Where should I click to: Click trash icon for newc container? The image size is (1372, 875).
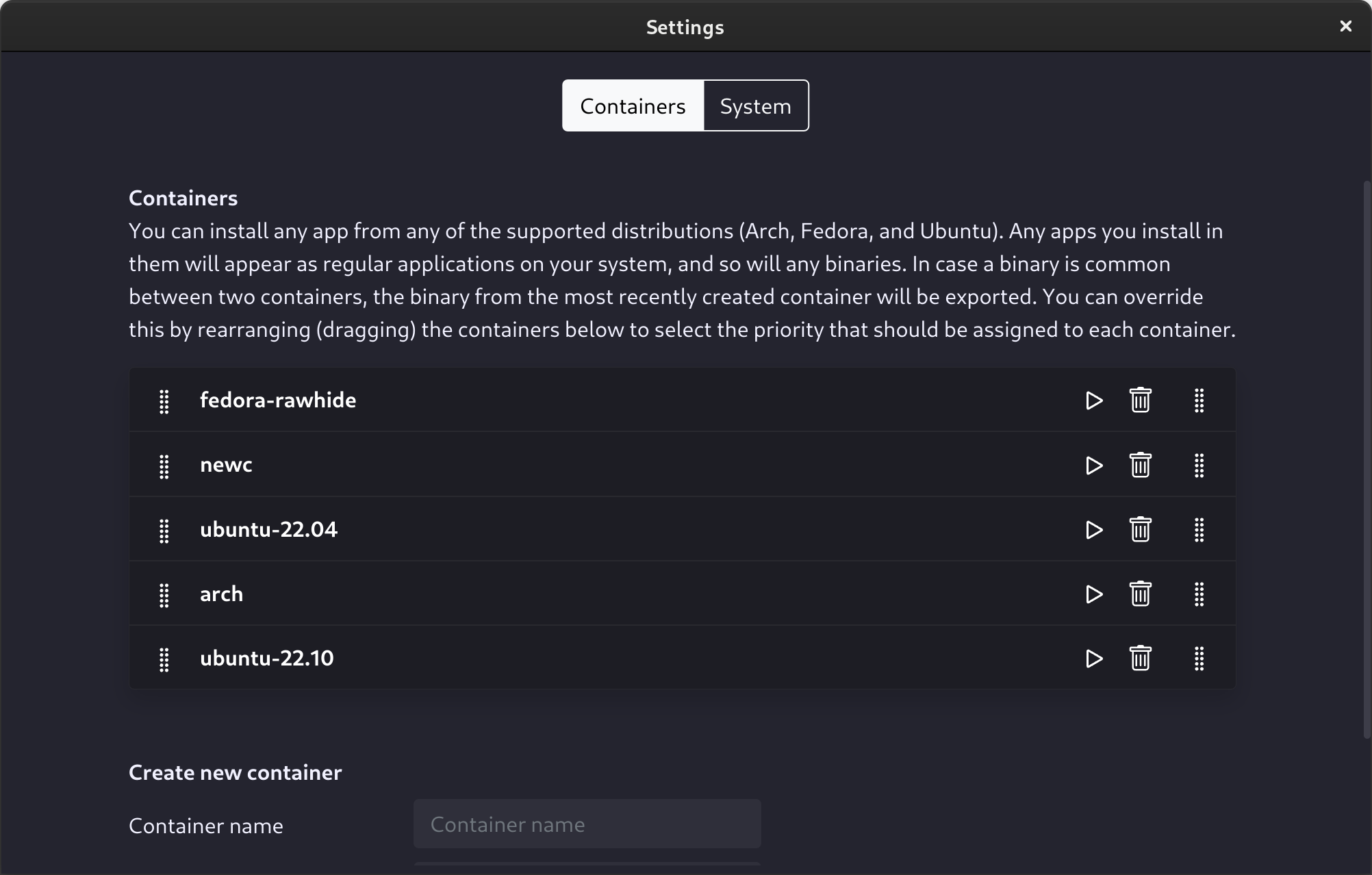point(1140,466)
